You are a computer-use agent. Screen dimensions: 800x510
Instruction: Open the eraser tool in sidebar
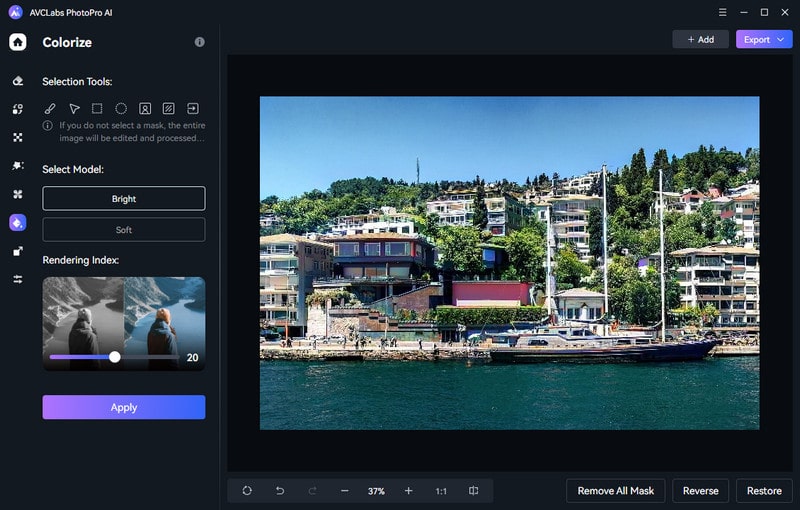18,81
